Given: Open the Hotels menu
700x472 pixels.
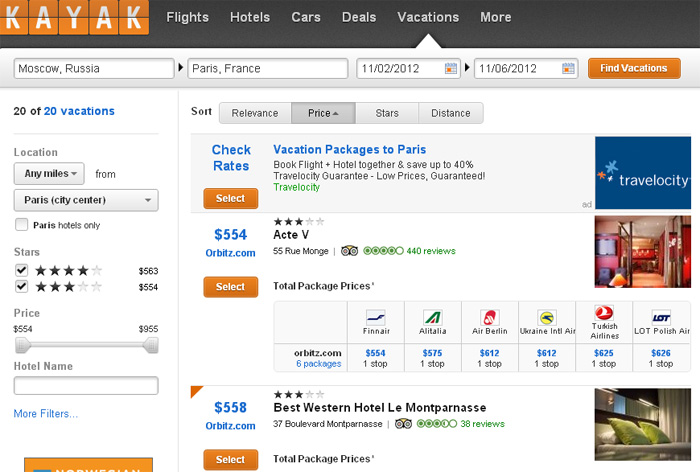Looking at the screenshot, I should [250, 17].
